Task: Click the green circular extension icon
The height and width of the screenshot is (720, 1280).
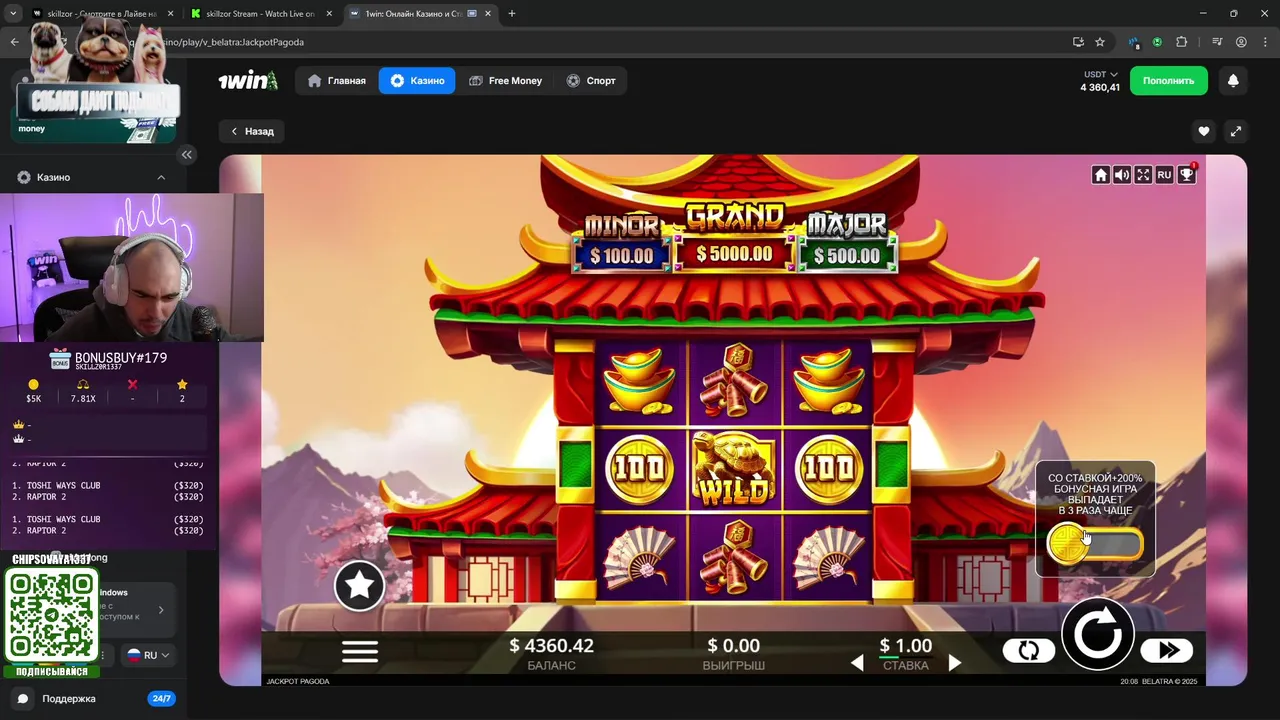Action: click(1157, 42)
